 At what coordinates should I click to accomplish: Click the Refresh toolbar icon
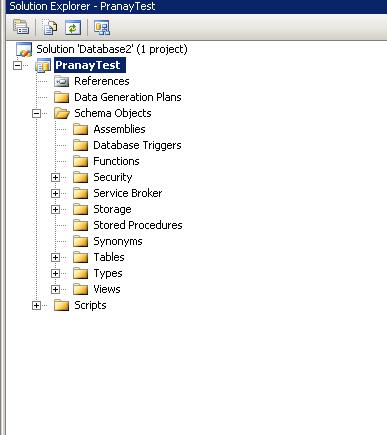(x=73, y=27)
